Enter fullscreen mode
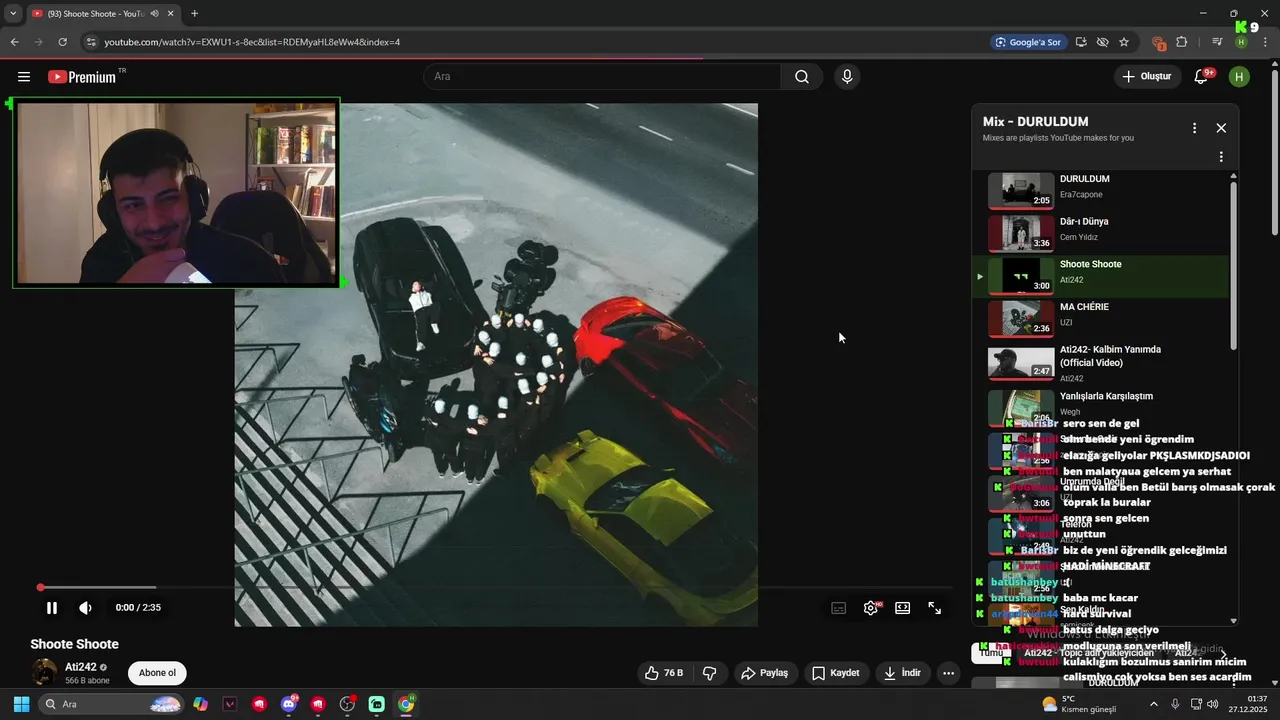The height and width of the screenshot is (720, 1280). [935, 608]
